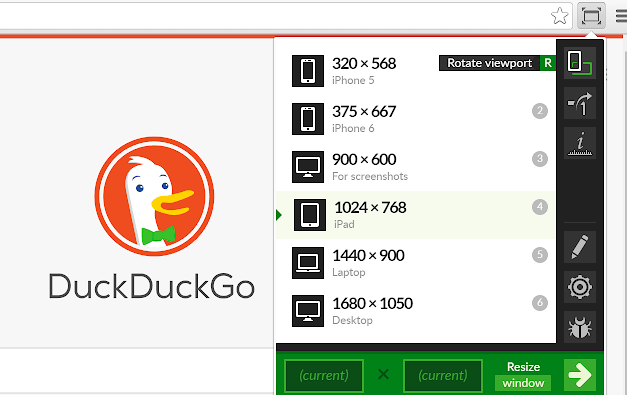Select the 1680 × 1050 Desktop preset
Viewport: 627px width, 395px height.
(416, 311)
